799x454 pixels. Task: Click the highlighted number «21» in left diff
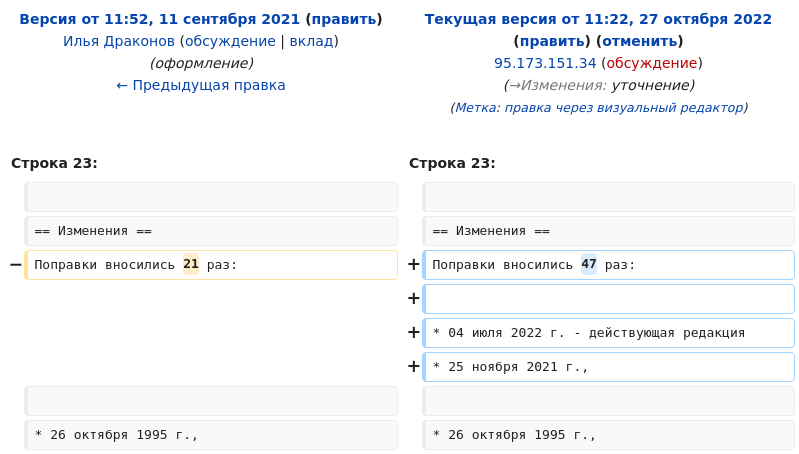pyautogui.click(x=191, y=264)
